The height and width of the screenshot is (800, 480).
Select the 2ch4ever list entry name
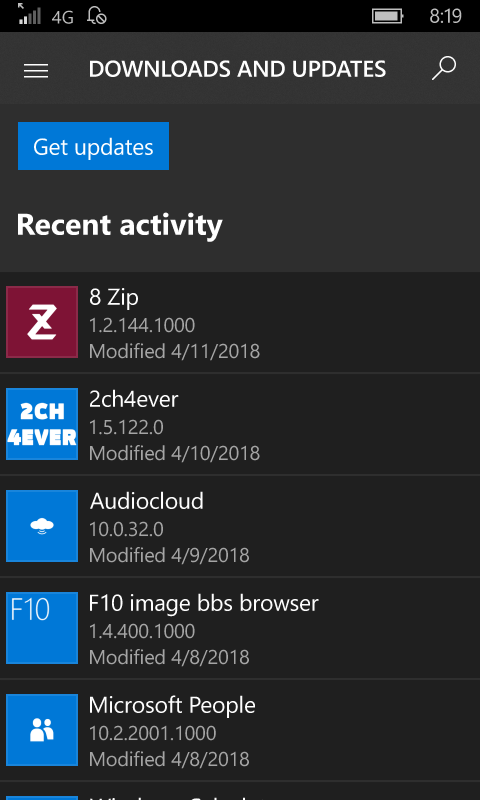(x=134, y=399)
